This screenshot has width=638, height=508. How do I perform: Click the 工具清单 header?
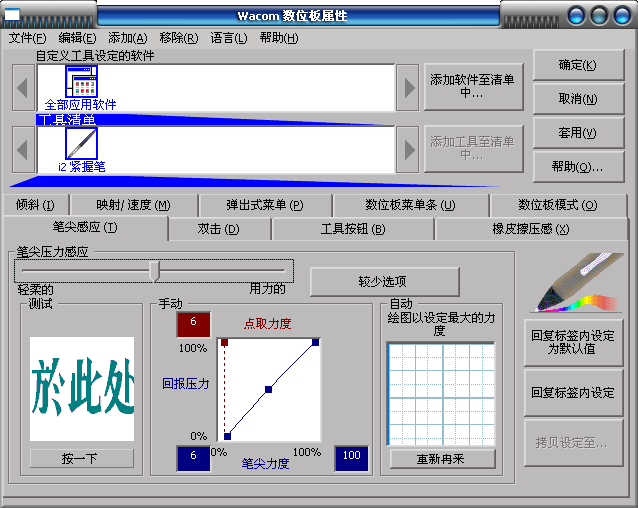(x=67, y=120)
